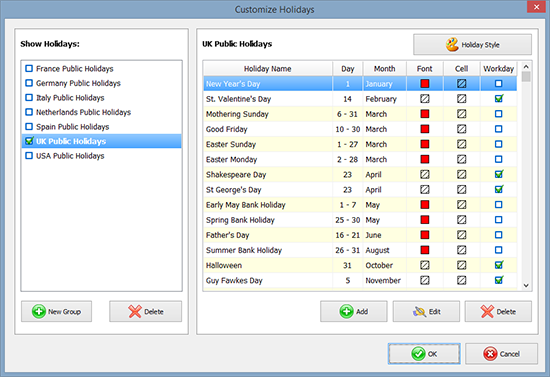This screenshot has width=550, height=377.
Task: Click cell swatch for Early May Bank Holiday
Action: click(462, 205)
